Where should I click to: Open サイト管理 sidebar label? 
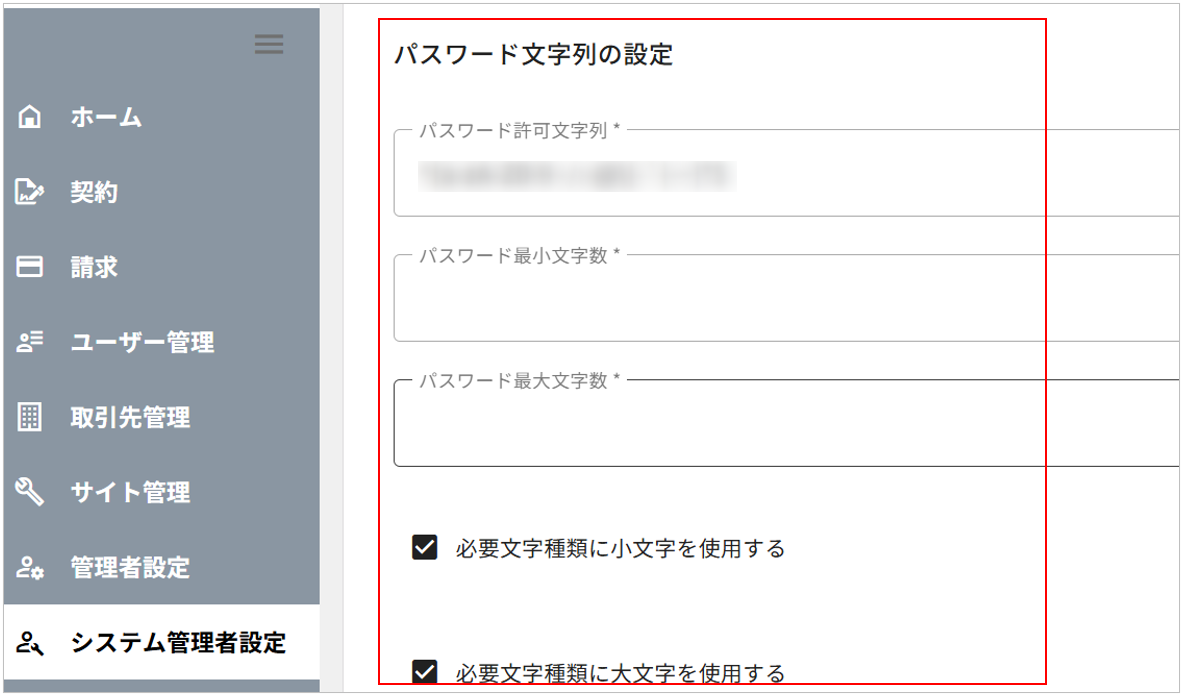(x=130, y=492)
